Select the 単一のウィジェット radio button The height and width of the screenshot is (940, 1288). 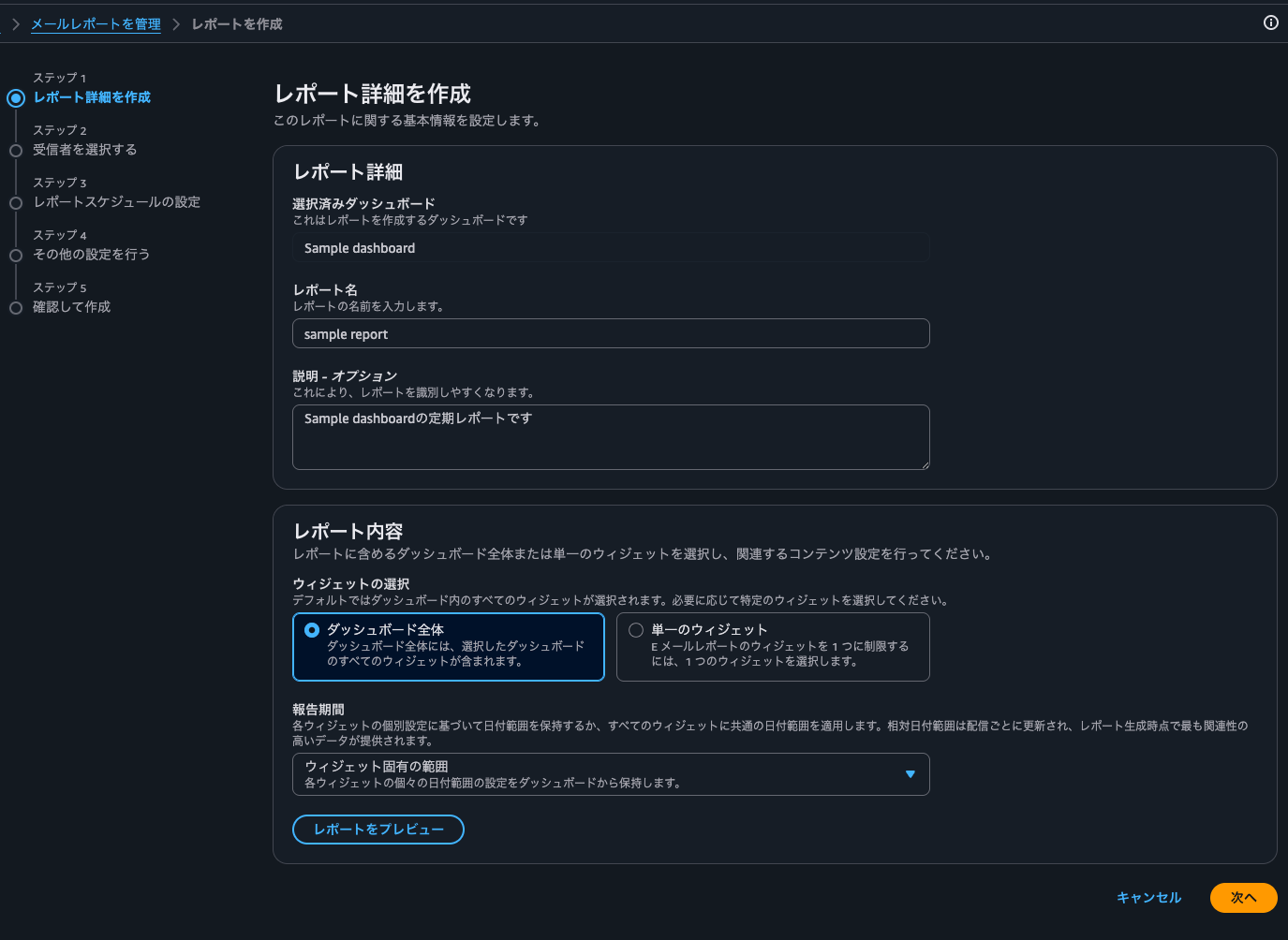(633, 629)
